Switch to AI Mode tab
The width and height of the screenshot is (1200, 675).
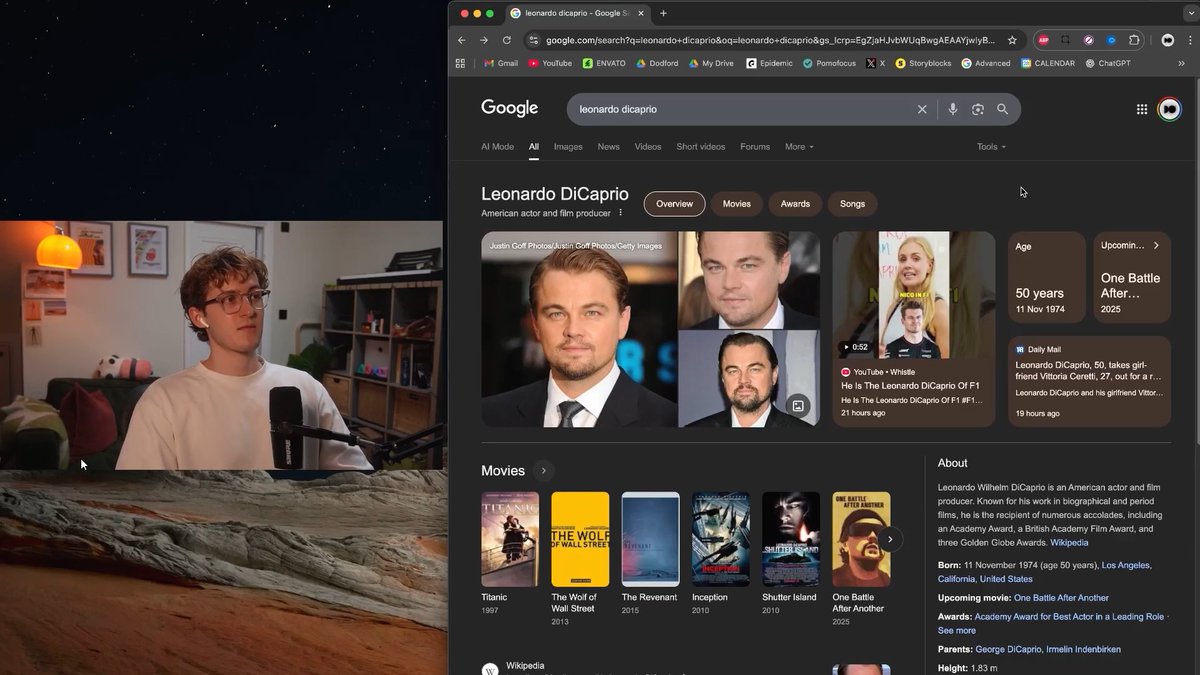pyautogui.click(x=497, y=147)
